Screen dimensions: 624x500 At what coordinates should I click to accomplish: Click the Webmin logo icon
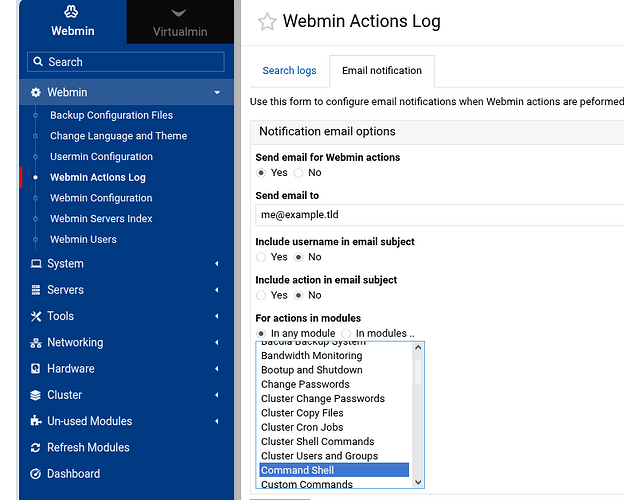pyautogui.click(x=72, y=12)
